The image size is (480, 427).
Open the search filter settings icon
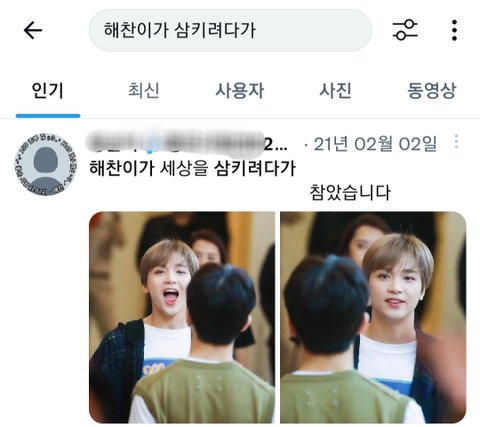click(405, 30)
